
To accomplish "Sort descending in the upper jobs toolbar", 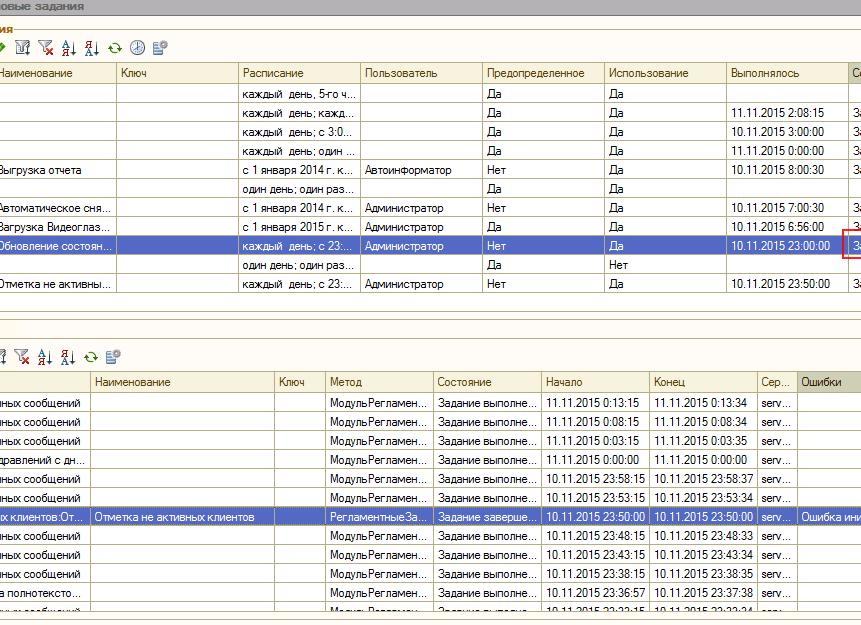I will pyautogui.click(x=92, y=48).
